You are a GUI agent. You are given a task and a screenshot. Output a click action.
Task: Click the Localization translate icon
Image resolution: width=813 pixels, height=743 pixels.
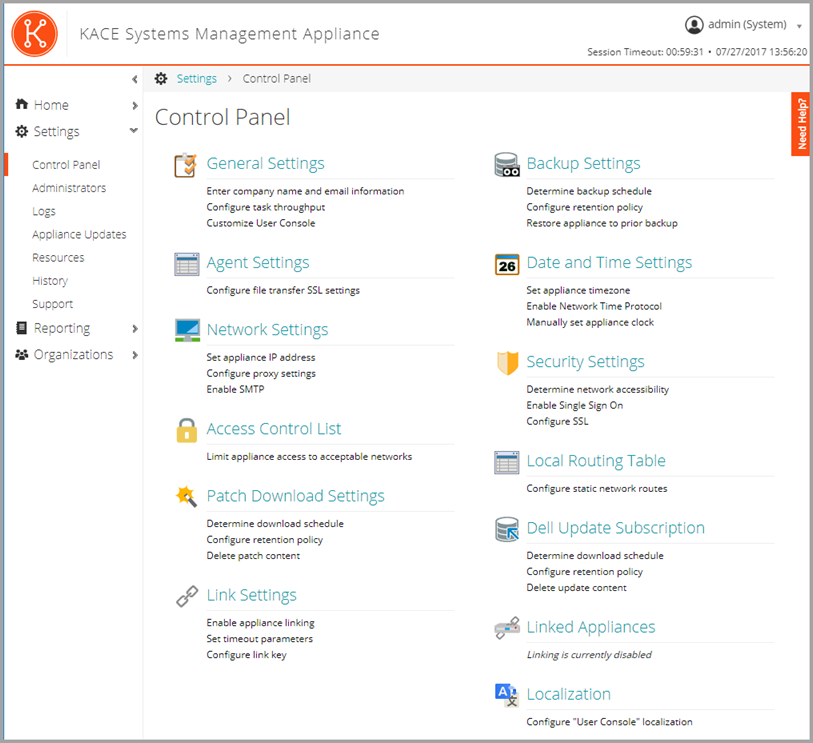tap(507, 694)
